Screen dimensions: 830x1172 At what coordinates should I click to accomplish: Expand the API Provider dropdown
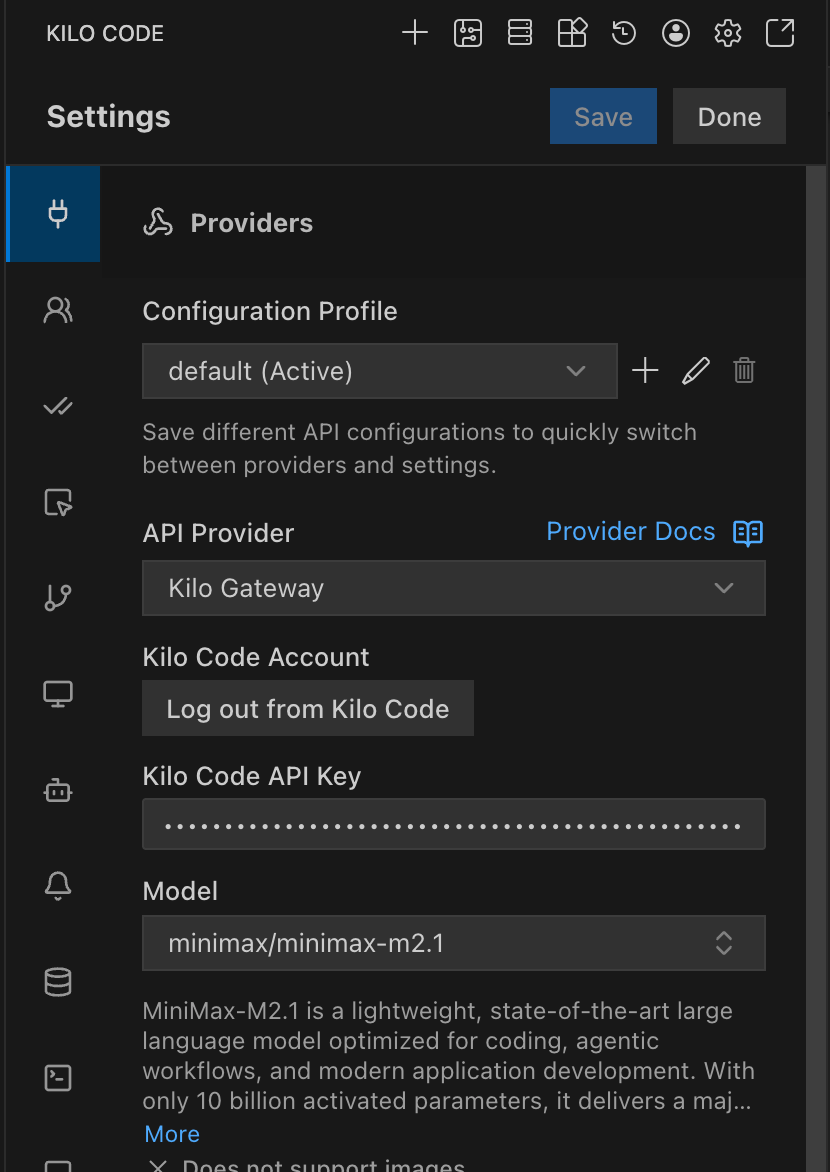point(454,588)
